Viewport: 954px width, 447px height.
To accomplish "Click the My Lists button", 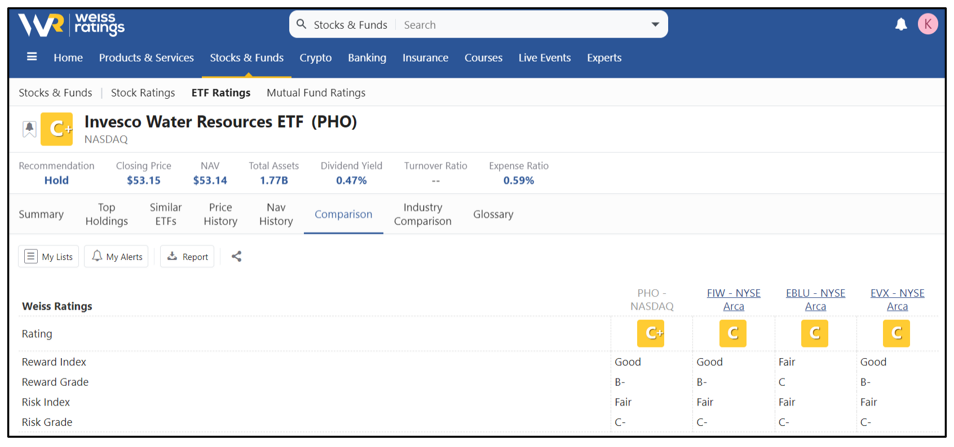I will coord(49,257).
